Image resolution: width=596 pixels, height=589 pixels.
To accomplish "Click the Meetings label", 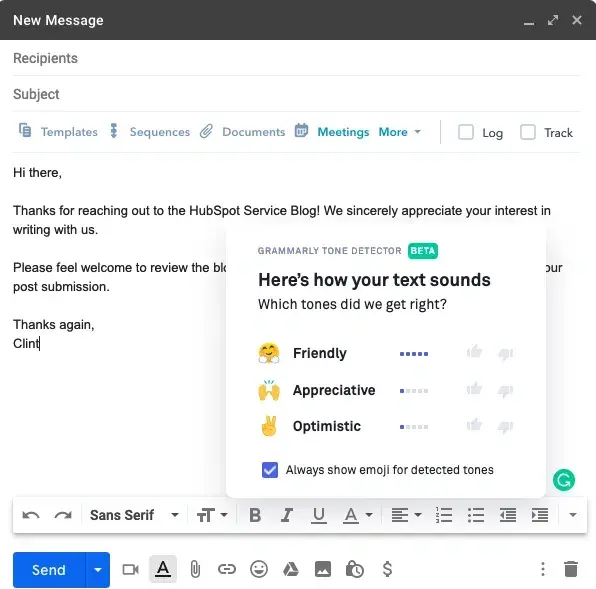I will 343,132.
